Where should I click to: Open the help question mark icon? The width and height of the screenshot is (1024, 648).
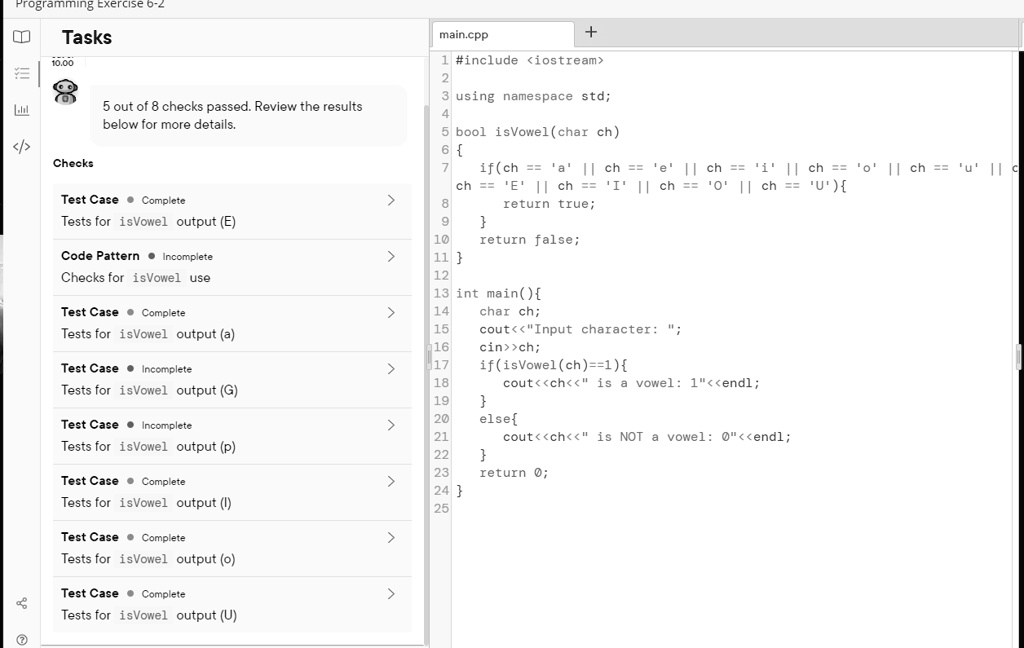(x=22, y=639)
